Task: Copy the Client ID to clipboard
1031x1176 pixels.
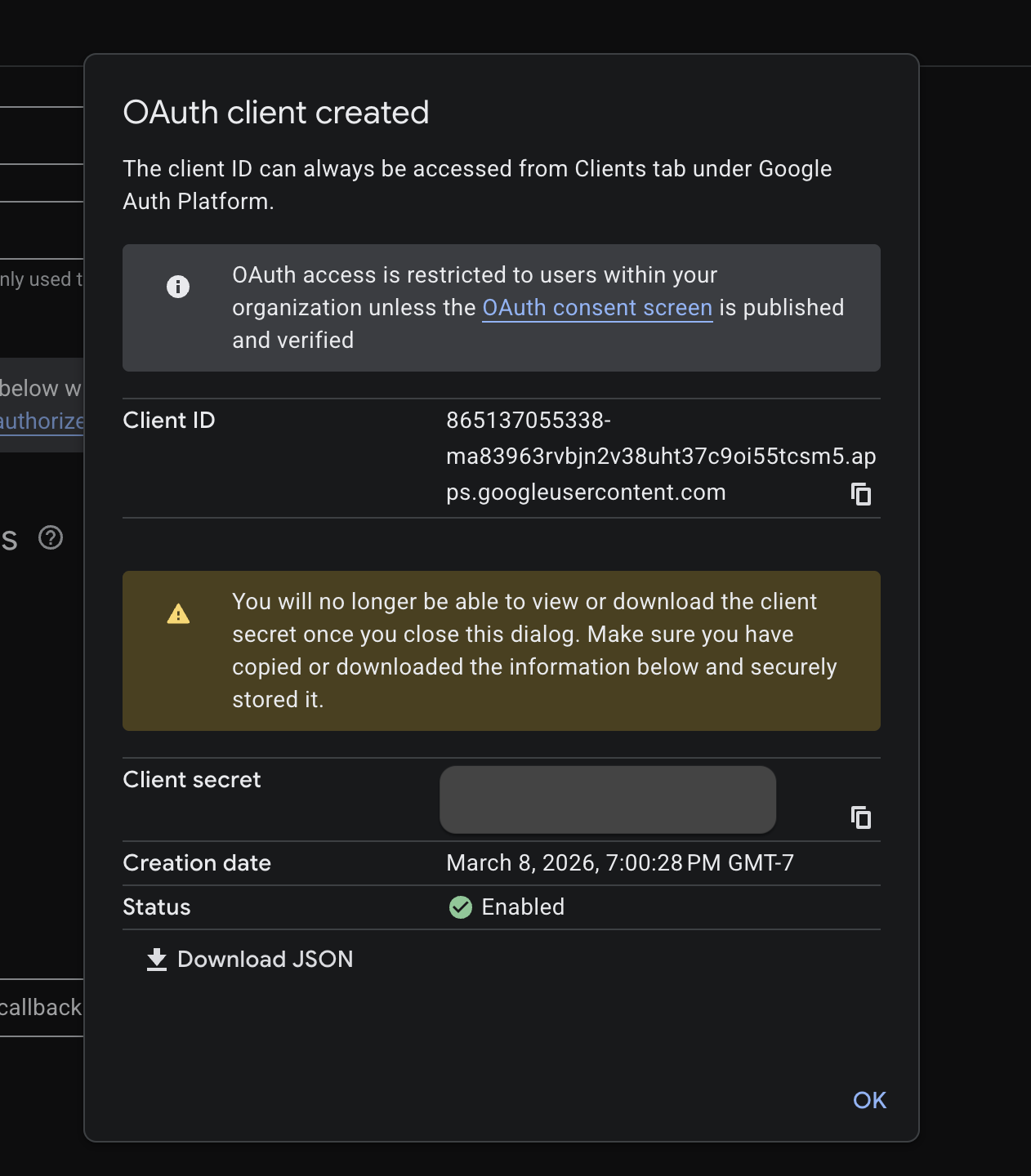Action: pyautogui.click(x=861, y=494)
